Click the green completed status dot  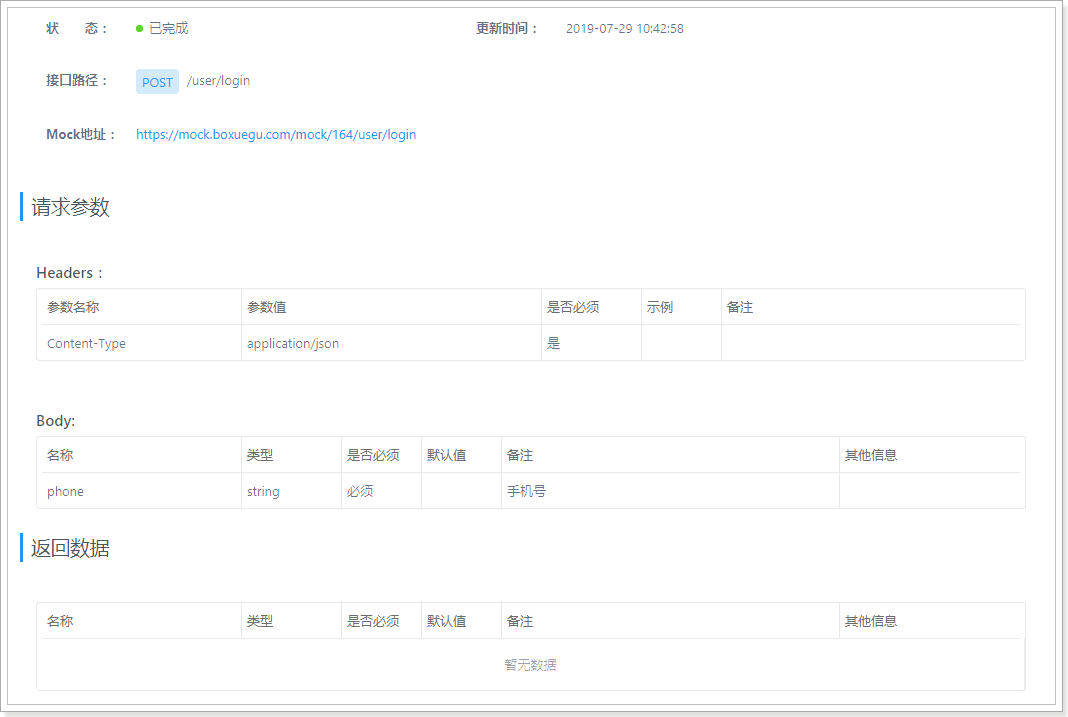(140, 29)
